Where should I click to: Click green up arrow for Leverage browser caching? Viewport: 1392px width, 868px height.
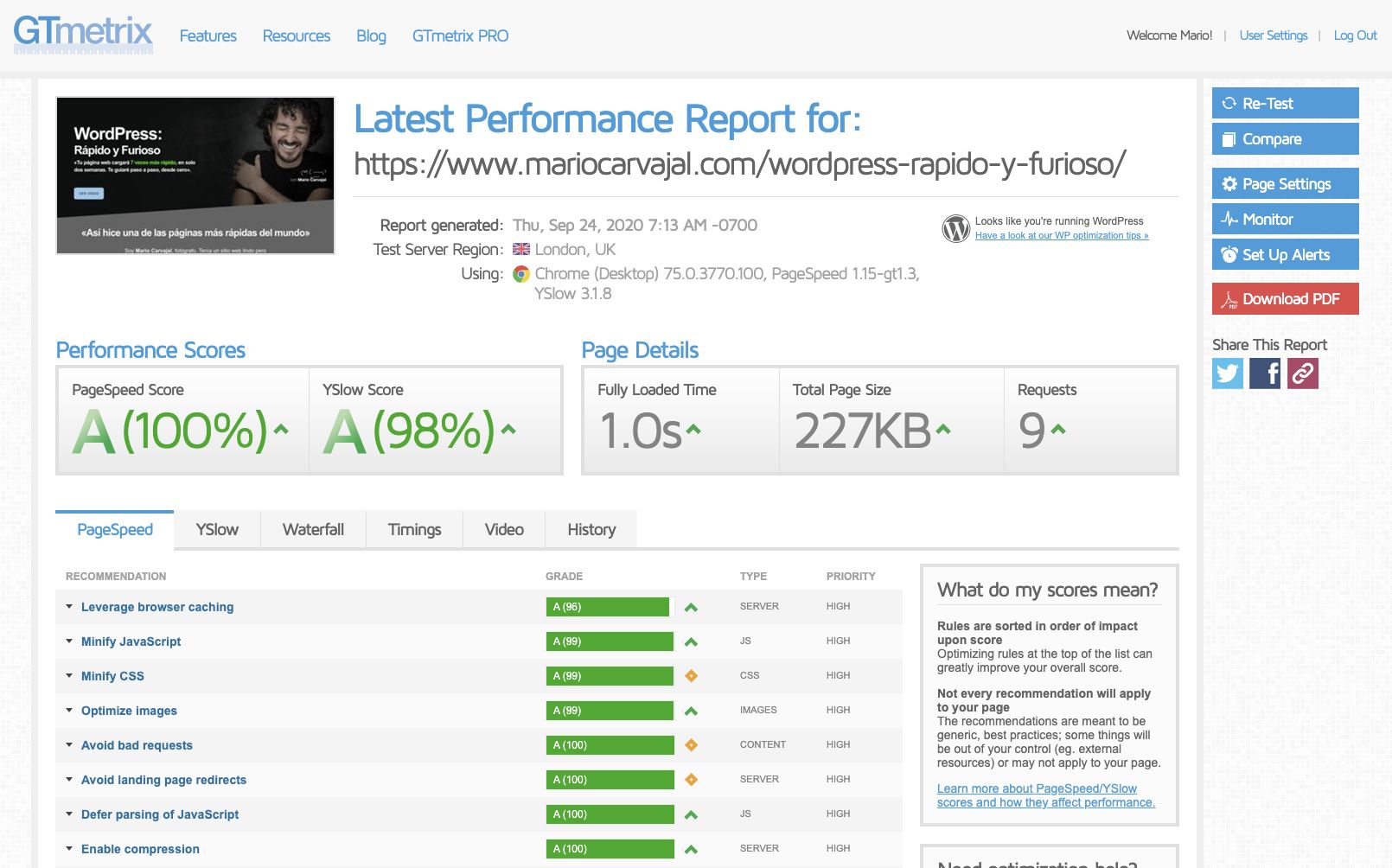pyautogui.click(x=691, y=608)
